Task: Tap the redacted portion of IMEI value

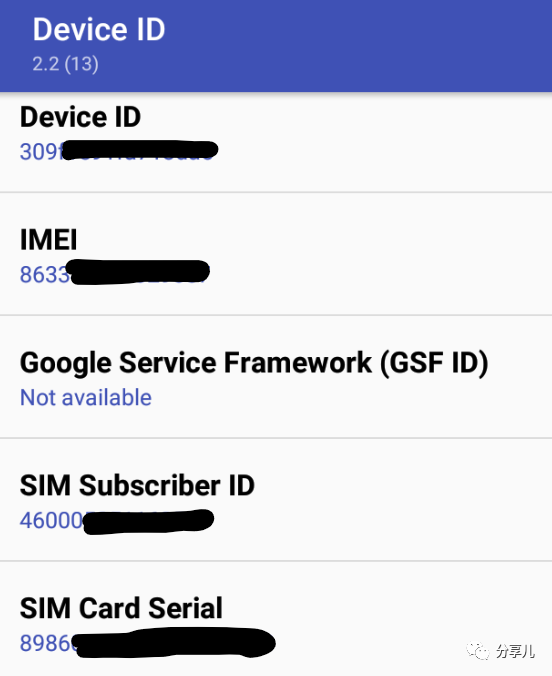Action: click(x=140, y=272)
